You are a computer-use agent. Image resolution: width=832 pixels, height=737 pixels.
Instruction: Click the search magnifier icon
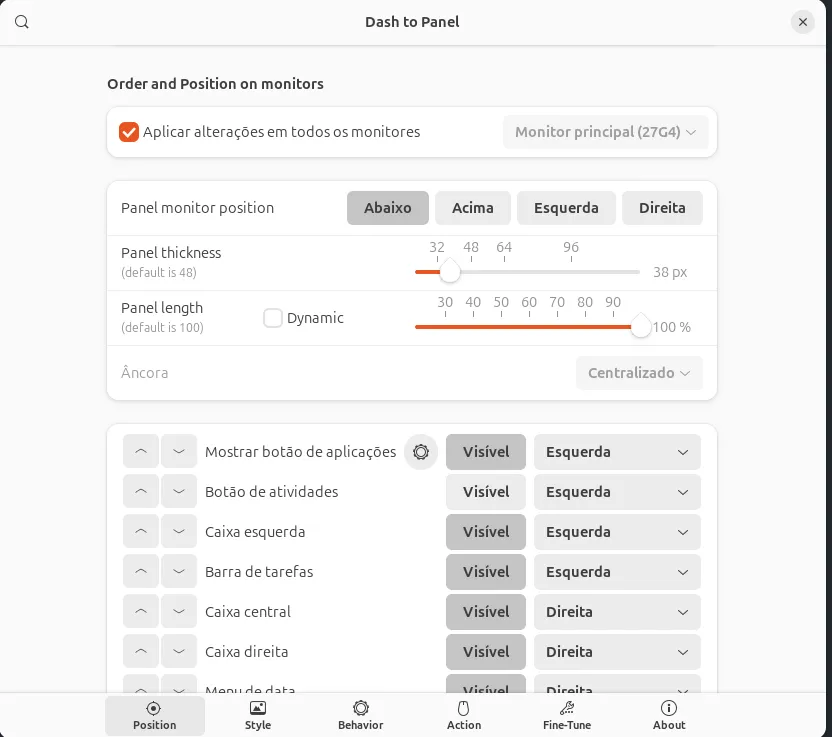click(21, 21)
